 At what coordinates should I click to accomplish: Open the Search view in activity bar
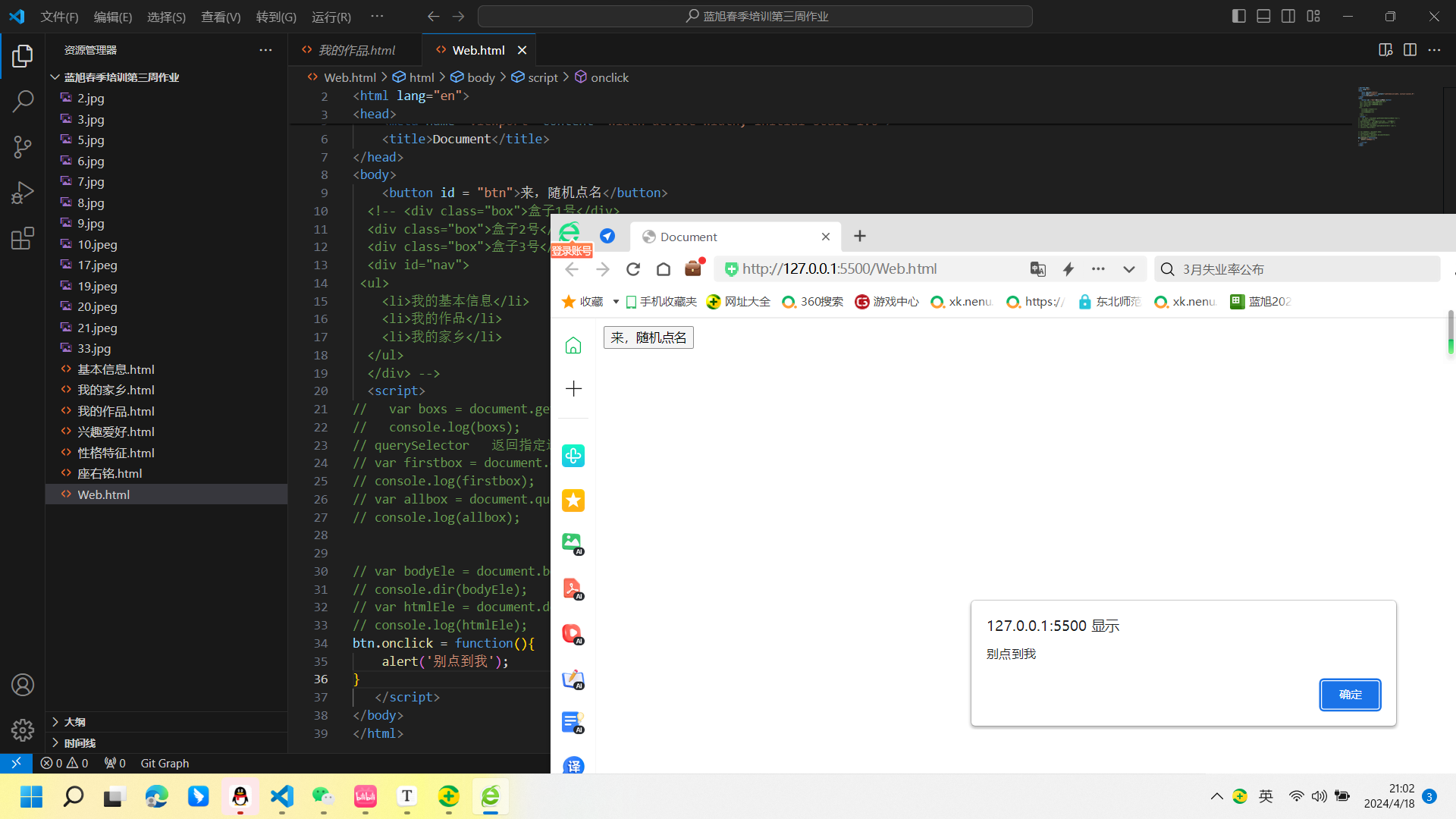[x=23, y=101]
